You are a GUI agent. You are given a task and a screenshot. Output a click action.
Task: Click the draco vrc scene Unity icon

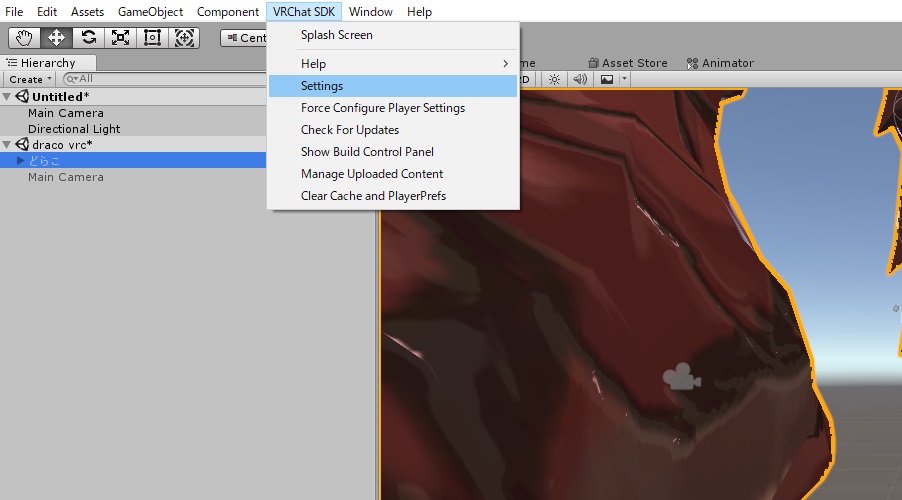pos(22,144)
